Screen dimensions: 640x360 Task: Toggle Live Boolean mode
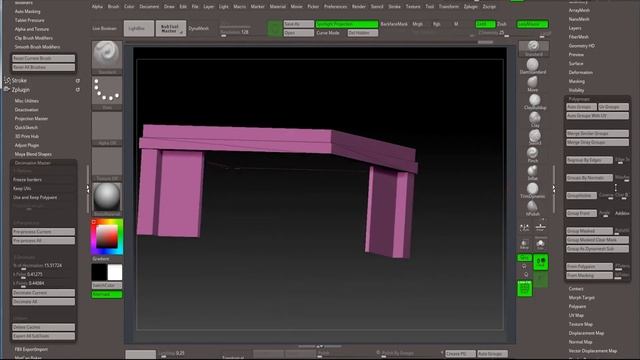click(104, 29)
